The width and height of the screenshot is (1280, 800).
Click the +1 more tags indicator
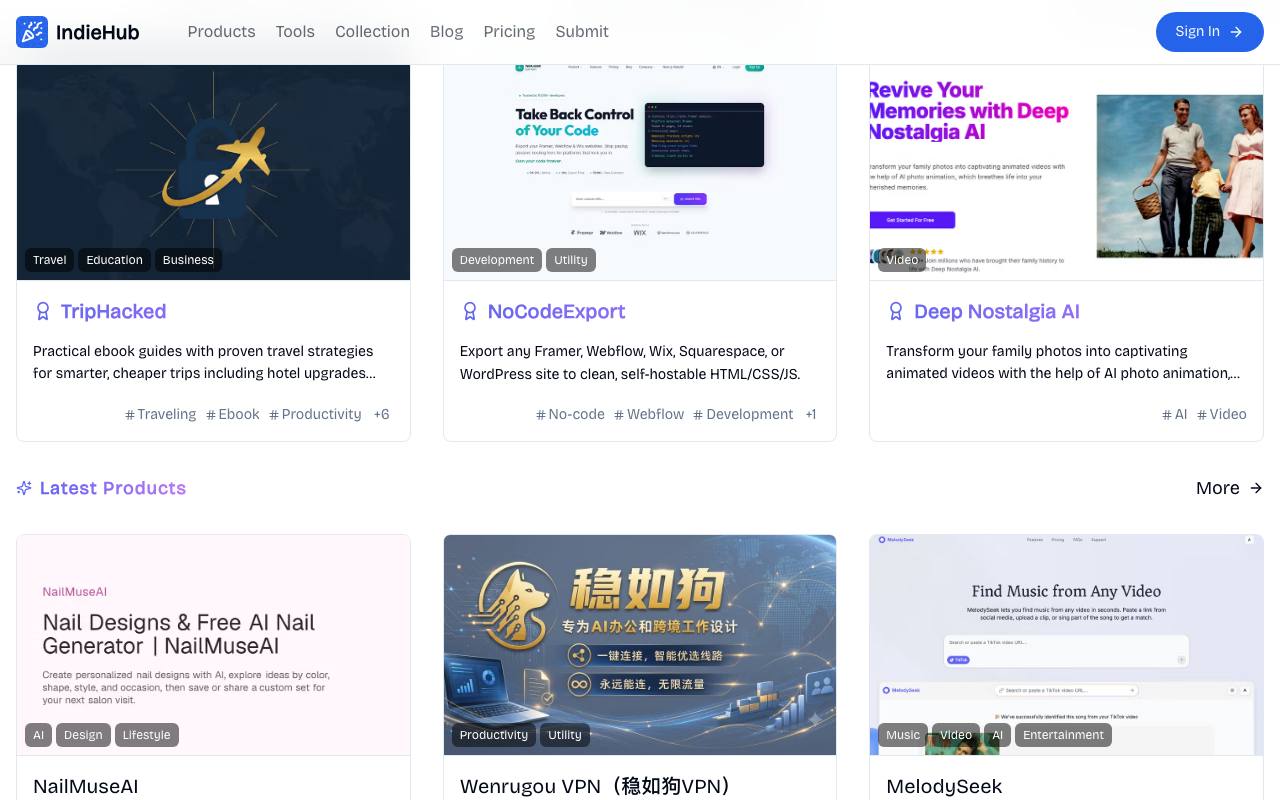pos(811,414)
